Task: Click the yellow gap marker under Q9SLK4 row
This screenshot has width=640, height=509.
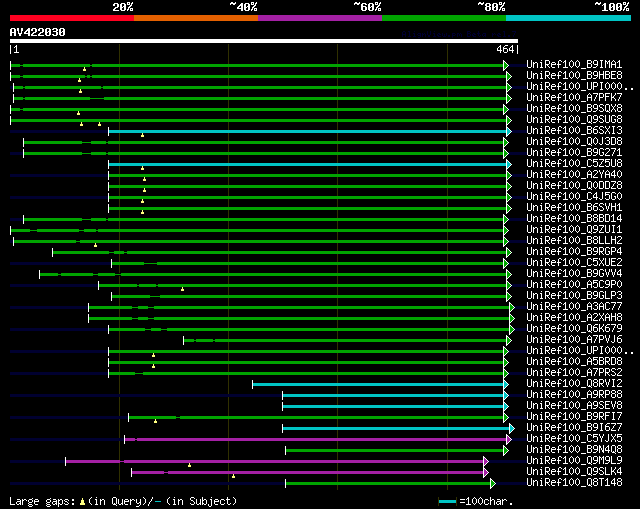Action: [x=233, y=476]
